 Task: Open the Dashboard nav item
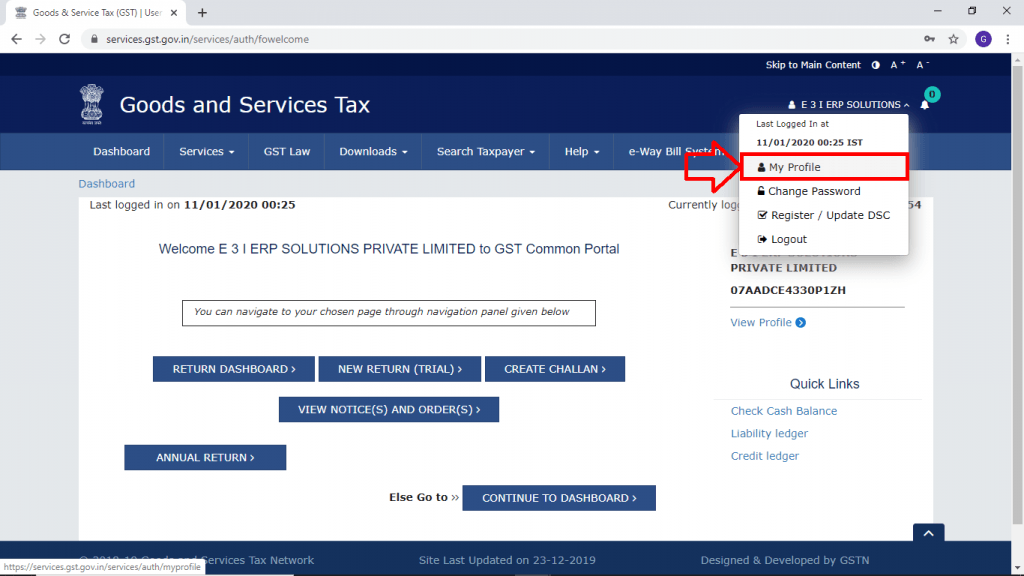[121, 152]
